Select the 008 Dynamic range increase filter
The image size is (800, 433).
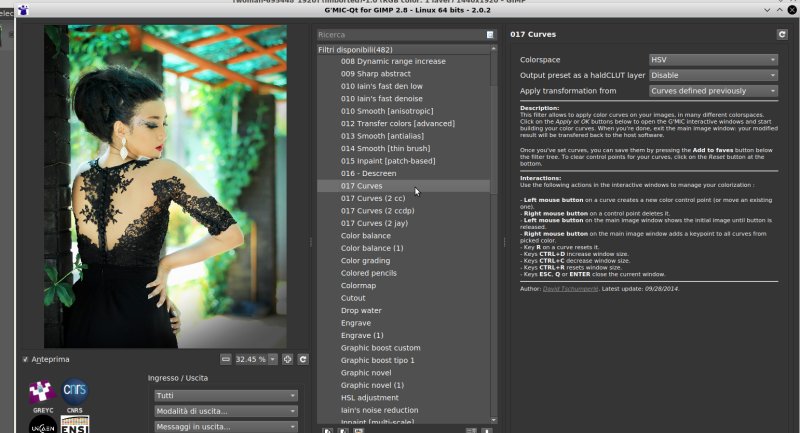click(393, 61)
